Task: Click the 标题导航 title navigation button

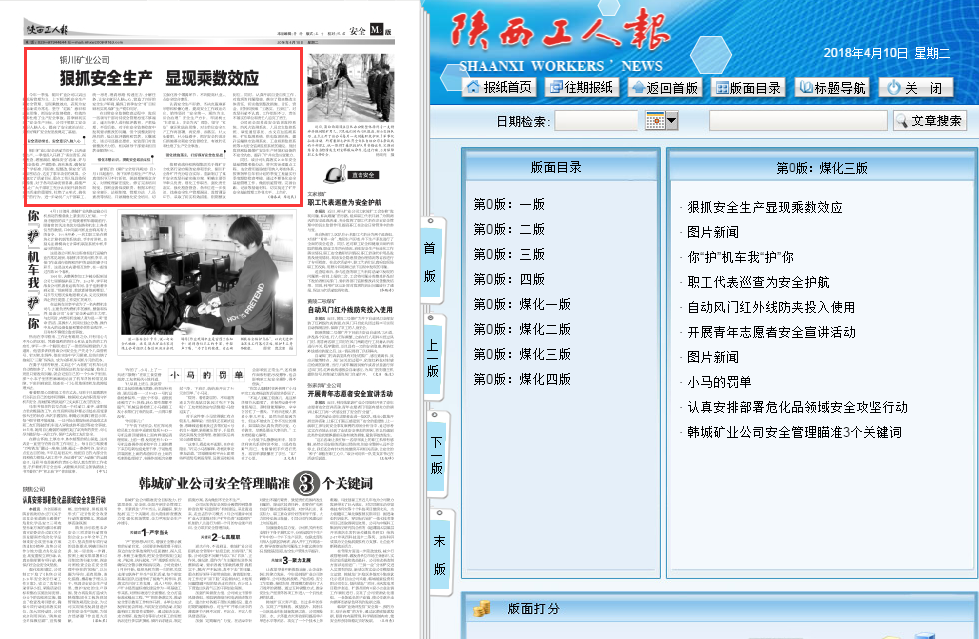Action: pyautogui.click(x=832, y=87)
